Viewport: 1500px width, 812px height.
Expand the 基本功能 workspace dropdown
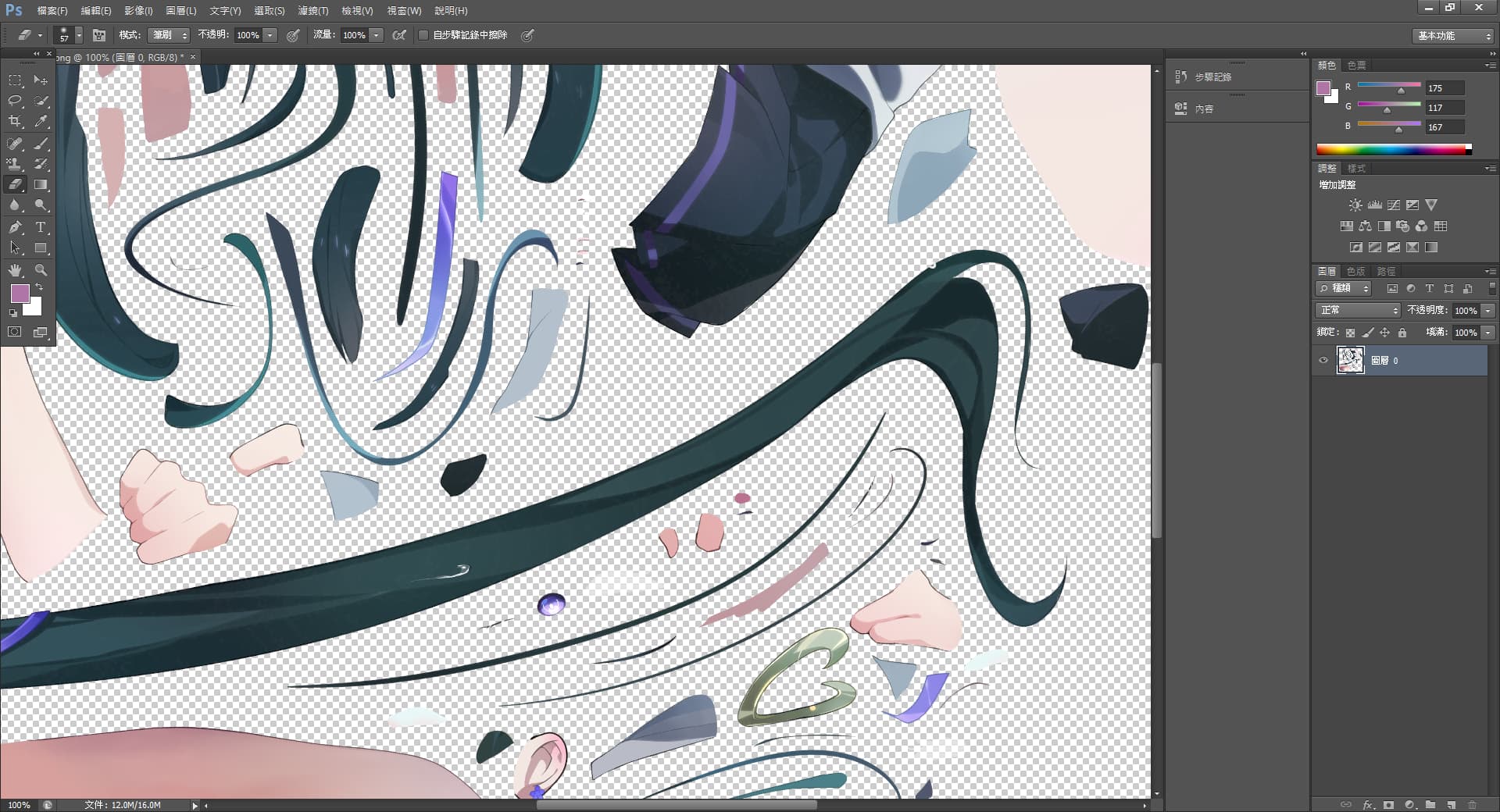[x=1454, y=36]
